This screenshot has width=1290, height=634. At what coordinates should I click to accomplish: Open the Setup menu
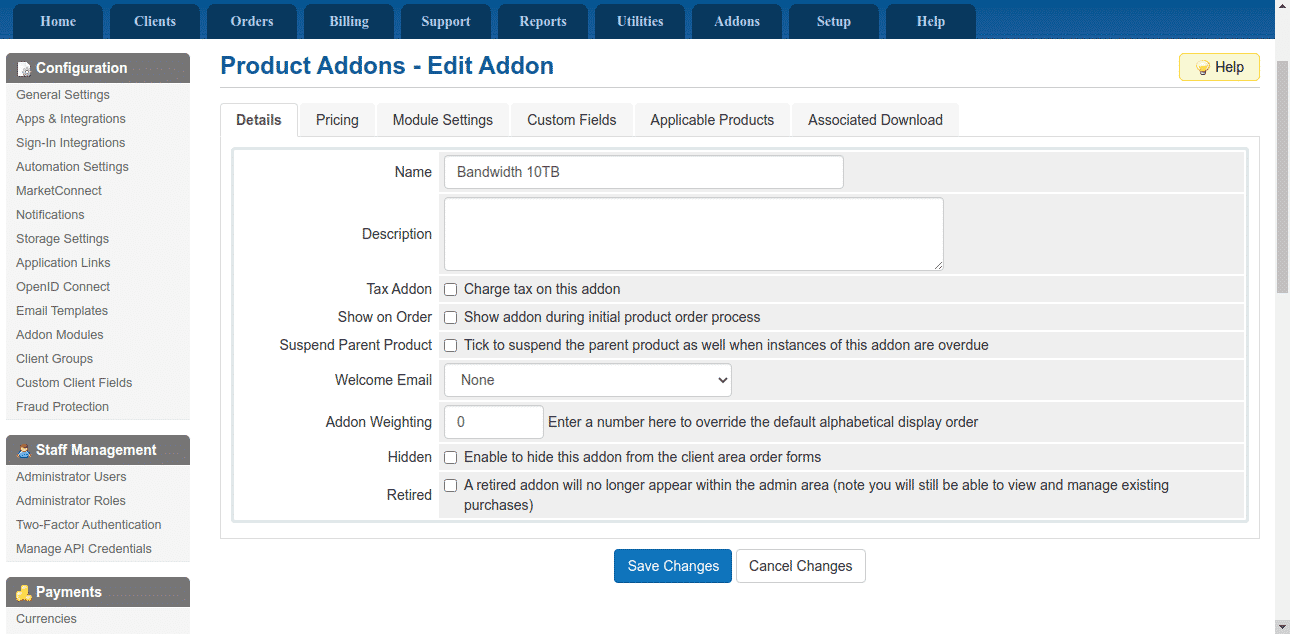tap(834, 22)
